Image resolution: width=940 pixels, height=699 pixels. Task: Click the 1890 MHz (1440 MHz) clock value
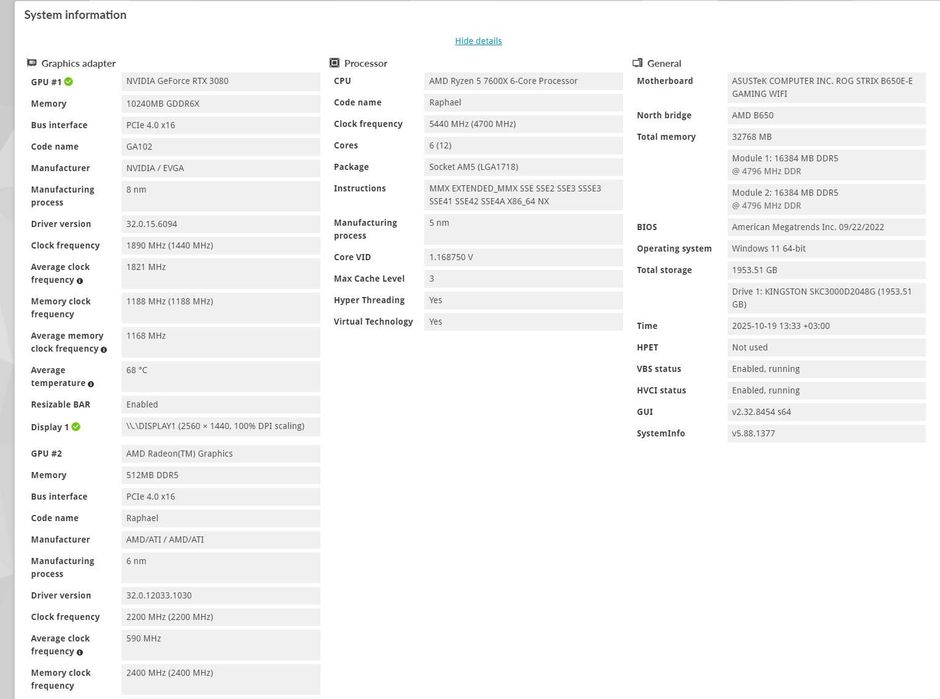[221, 246]
